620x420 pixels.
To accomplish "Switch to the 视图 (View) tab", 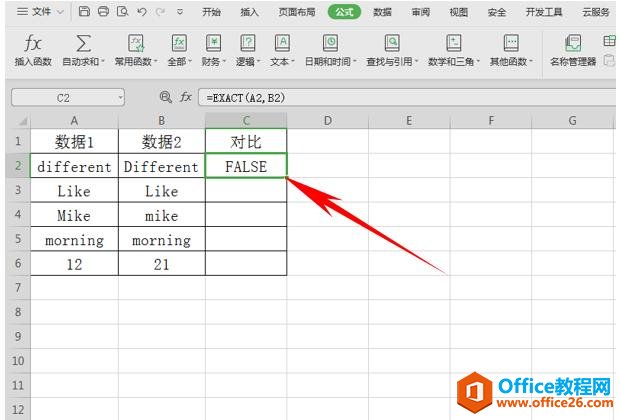I will (459, 12).
